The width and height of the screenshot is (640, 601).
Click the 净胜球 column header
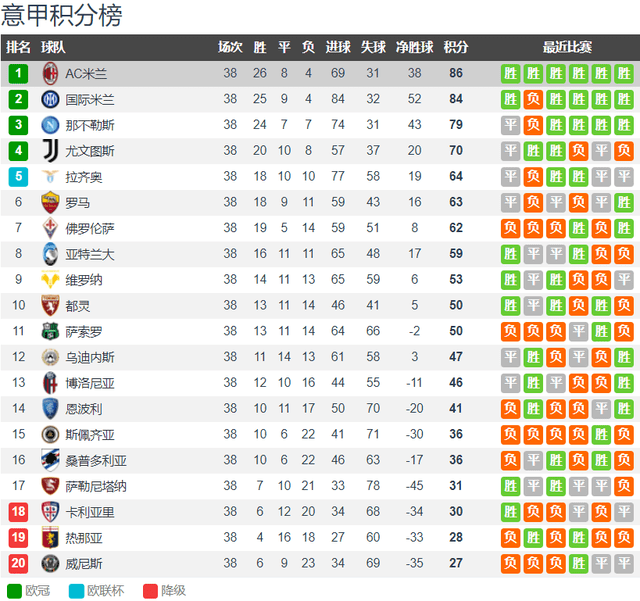pos(414,47)
